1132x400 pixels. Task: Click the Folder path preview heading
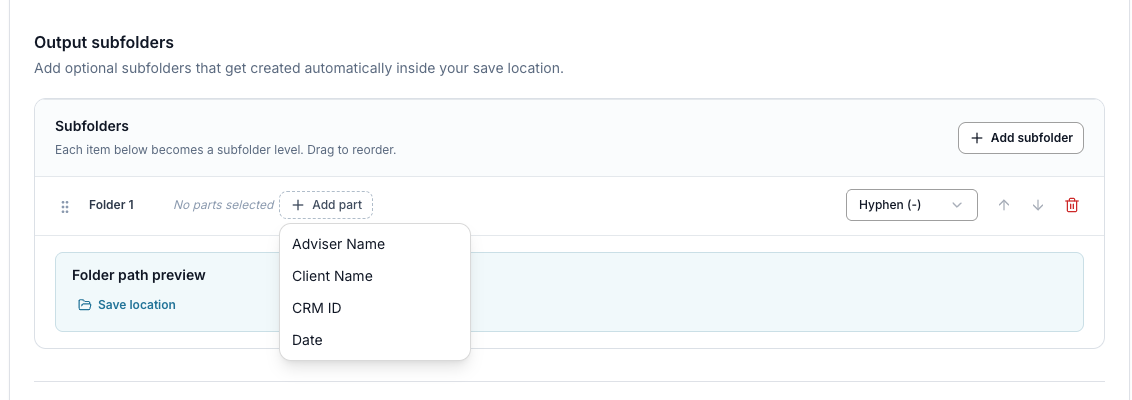(x=139, y=275)
